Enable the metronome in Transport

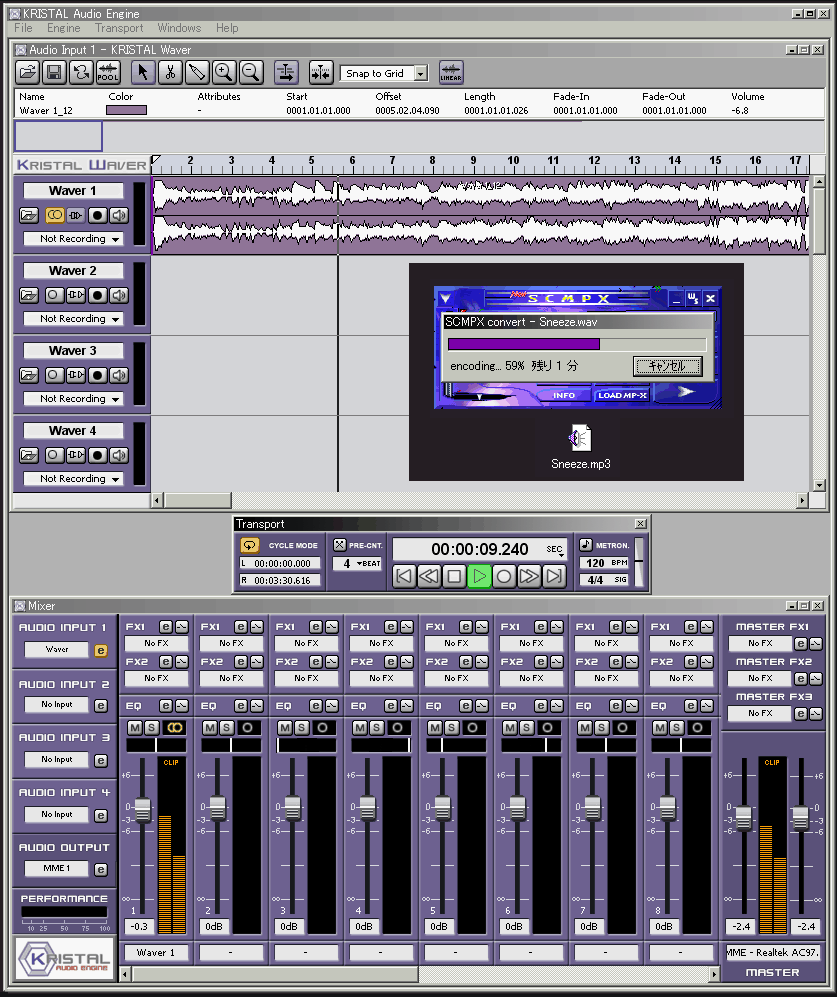point(585,545)
